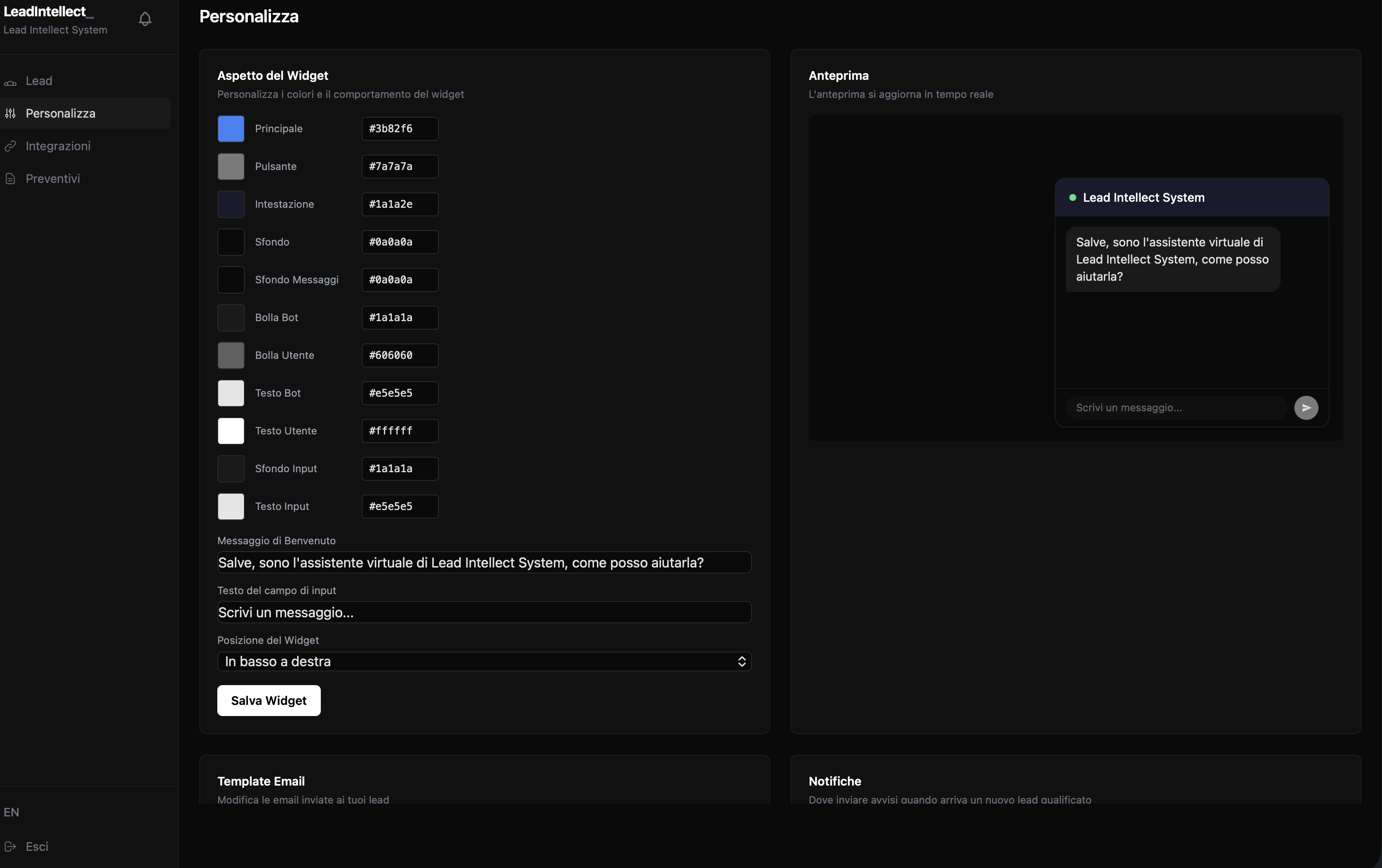This screenshot has width=1382, height=868.
Task: Open the Testo Bot color swatch
Action: click(x=231, y=393)
